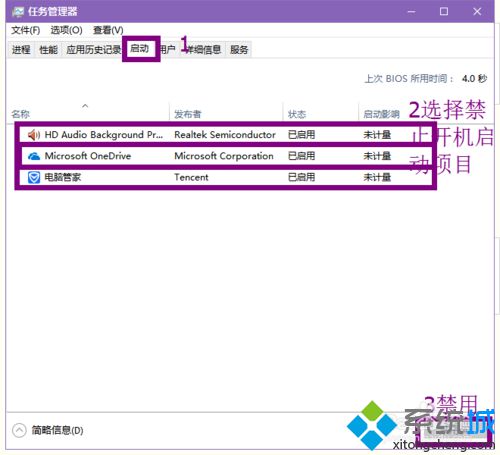Viewport: 500px width, 455px height.
Task: Click 未计量 impact in OneDrive row
Action: point(377,156)
